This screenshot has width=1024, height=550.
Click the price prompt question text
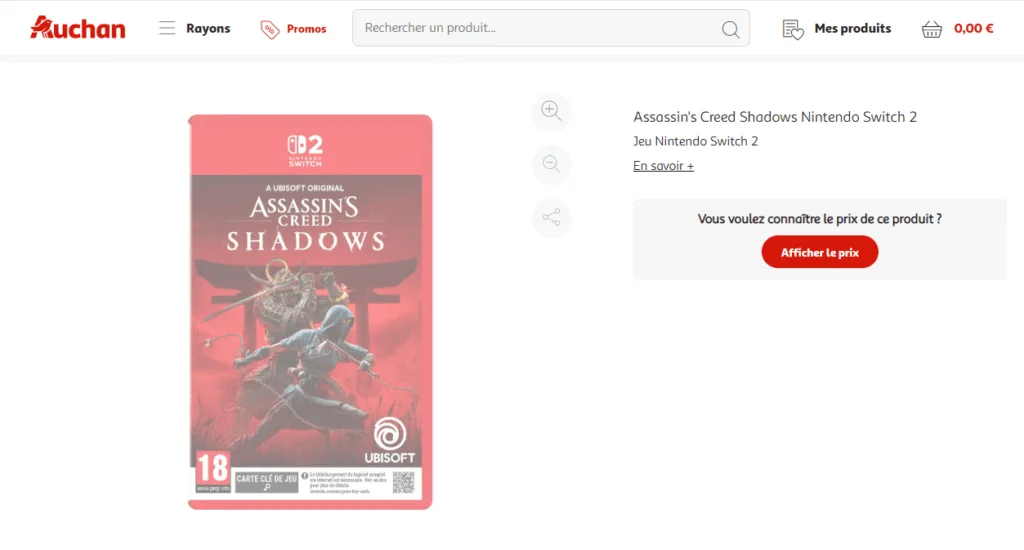pos(820,219)
